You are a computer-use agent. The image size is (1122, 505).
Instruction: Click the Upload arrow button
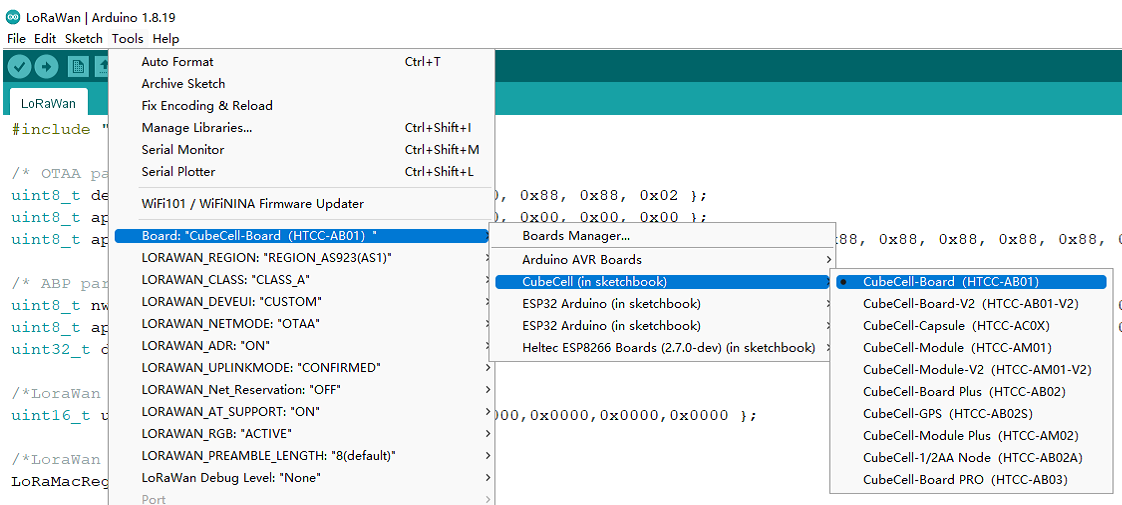pos(47,66)
